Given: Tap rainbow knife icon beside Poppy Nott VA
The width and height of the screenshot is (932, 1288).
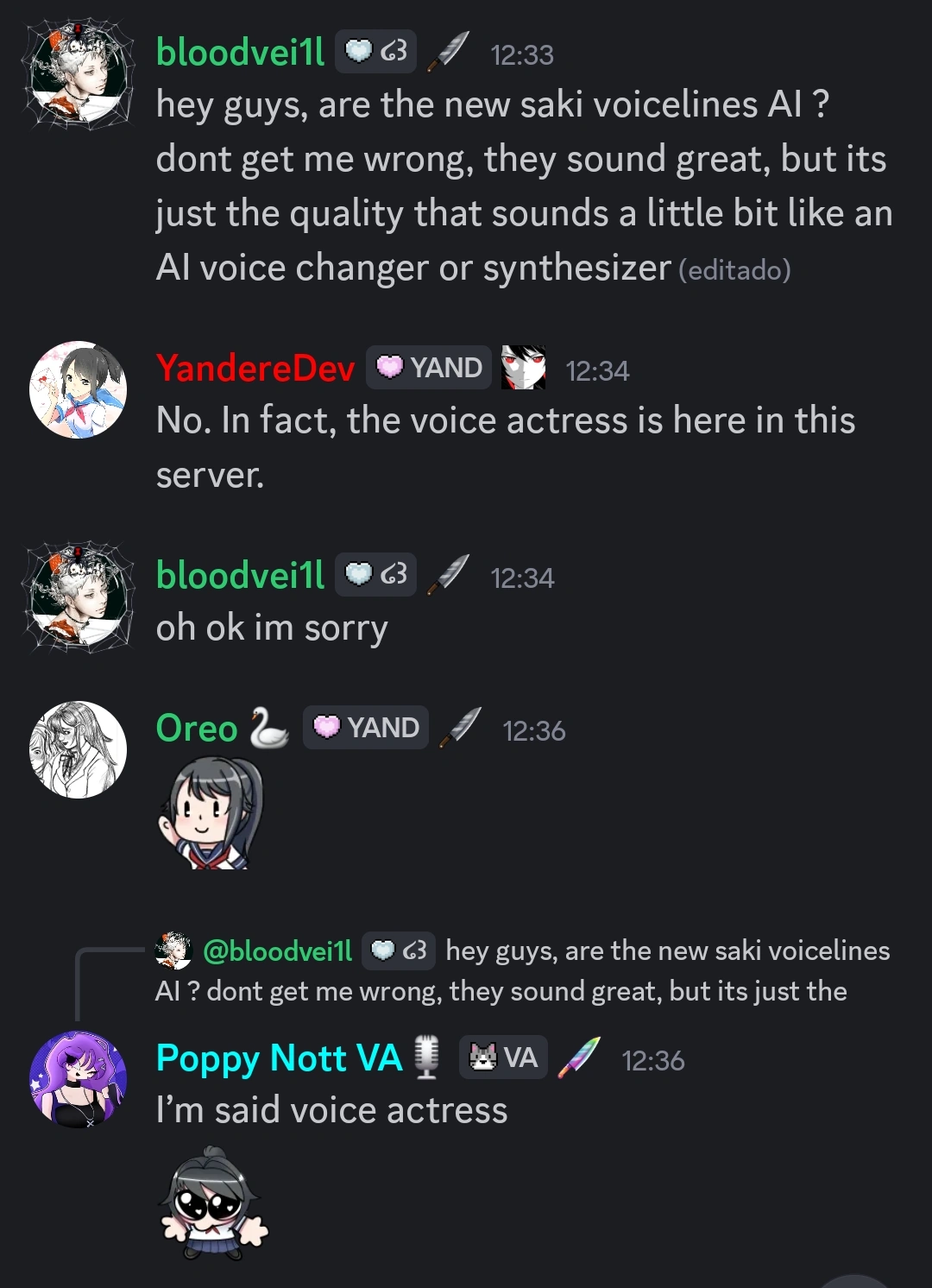Looking at the screenshot, I should [x=579, y=1058].
